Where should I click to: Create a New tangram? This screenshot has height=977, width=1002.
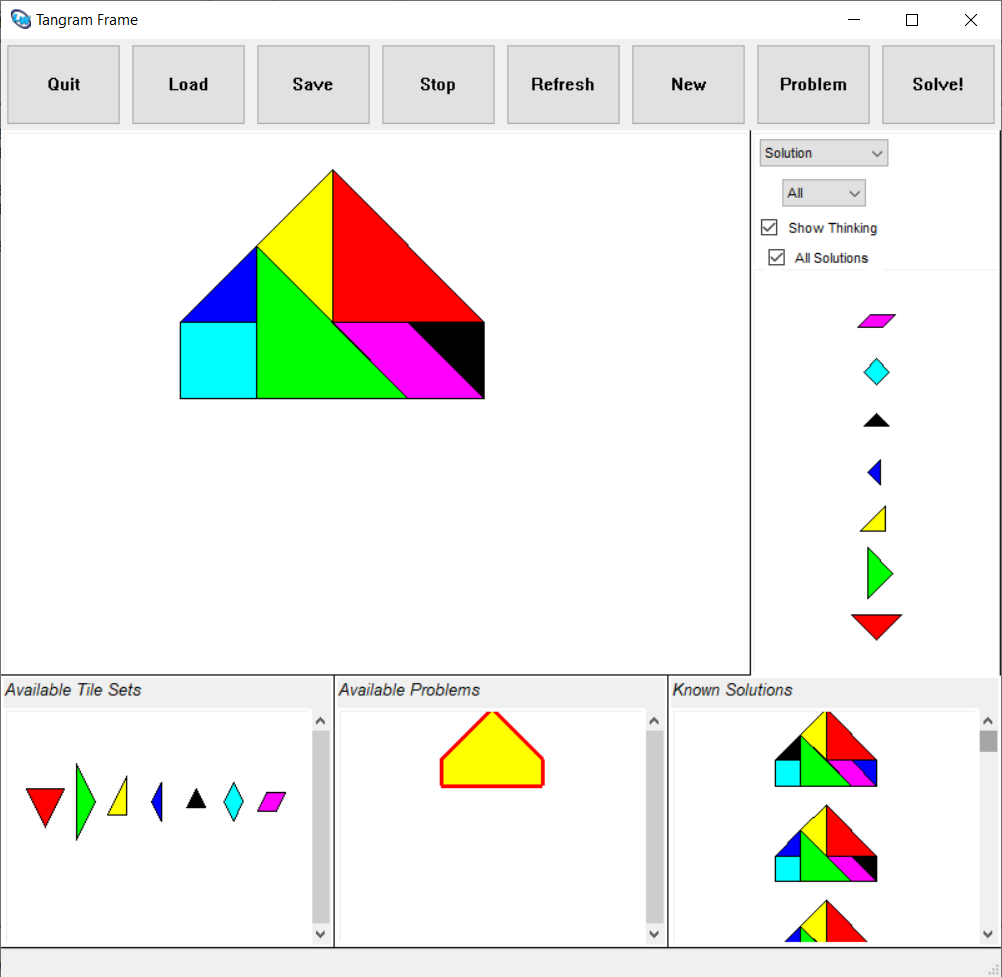pos(688,84)
